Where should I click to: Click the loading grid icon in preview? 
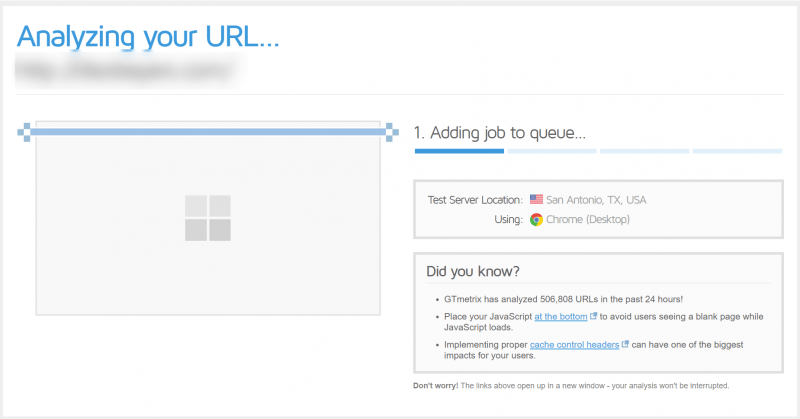(x=208, y=218)
